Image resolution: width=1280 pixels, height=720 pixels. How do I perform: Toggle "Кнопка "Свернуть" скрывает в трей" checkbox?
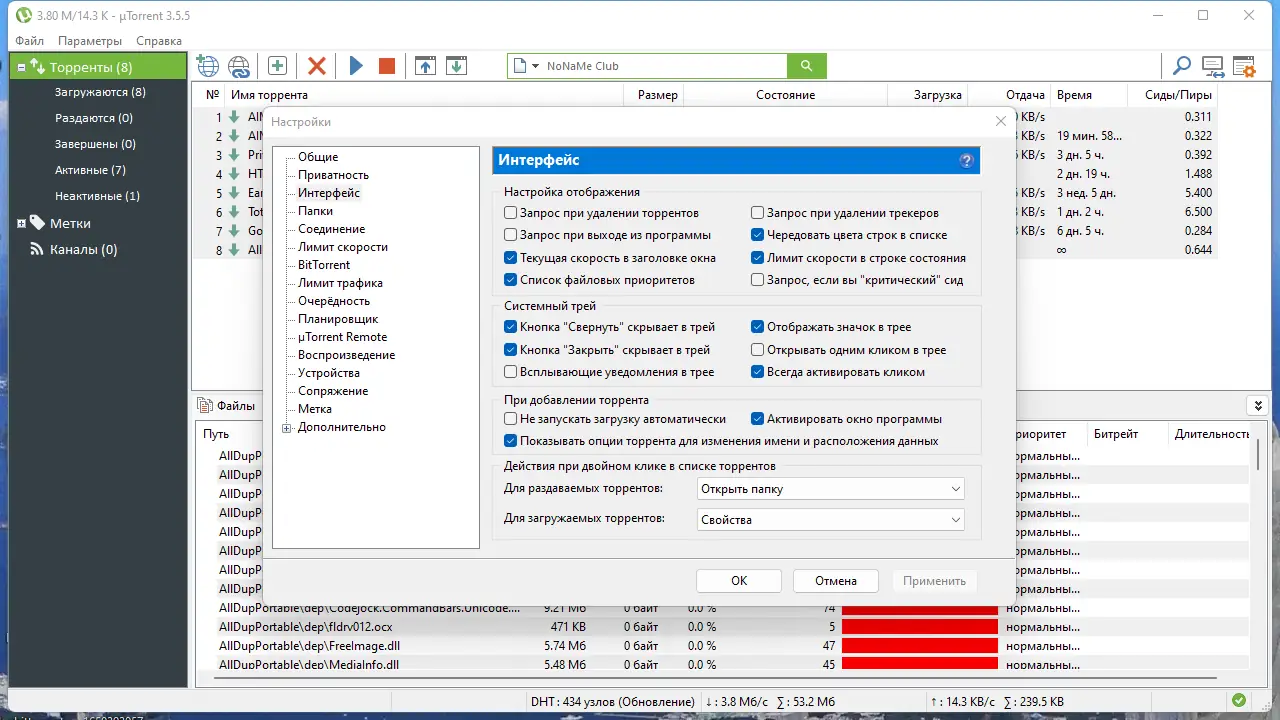511,327
